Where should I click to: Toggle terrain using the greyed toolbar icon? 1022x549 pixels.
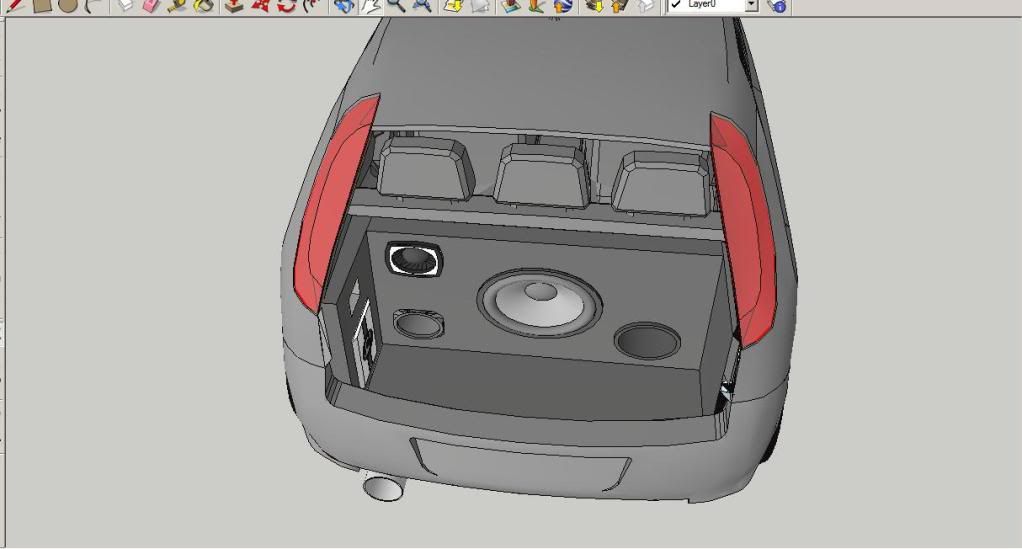tap(478, 5)
